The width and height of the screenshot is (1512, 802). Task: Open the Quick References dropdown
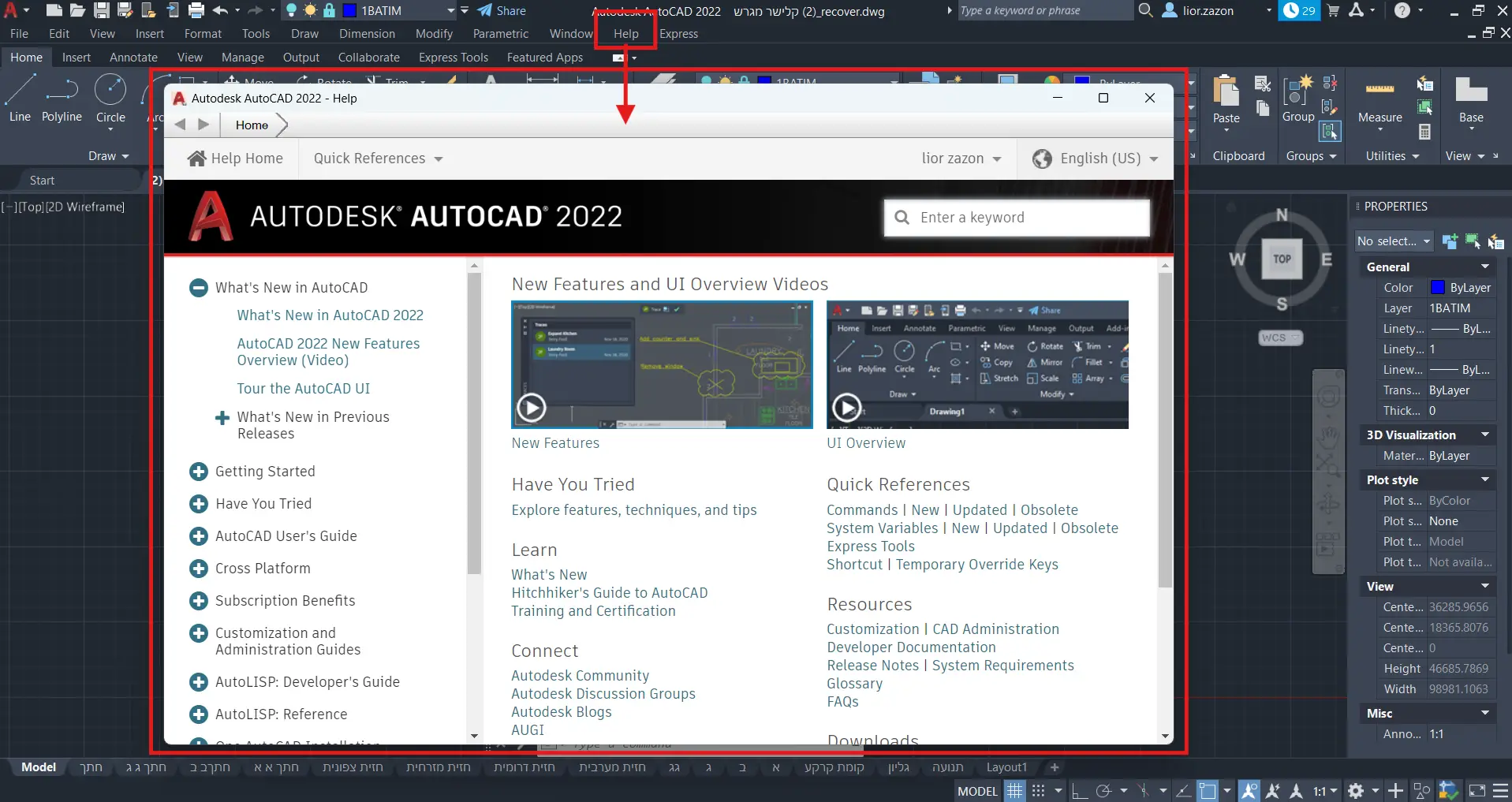(x=379, y=159)
